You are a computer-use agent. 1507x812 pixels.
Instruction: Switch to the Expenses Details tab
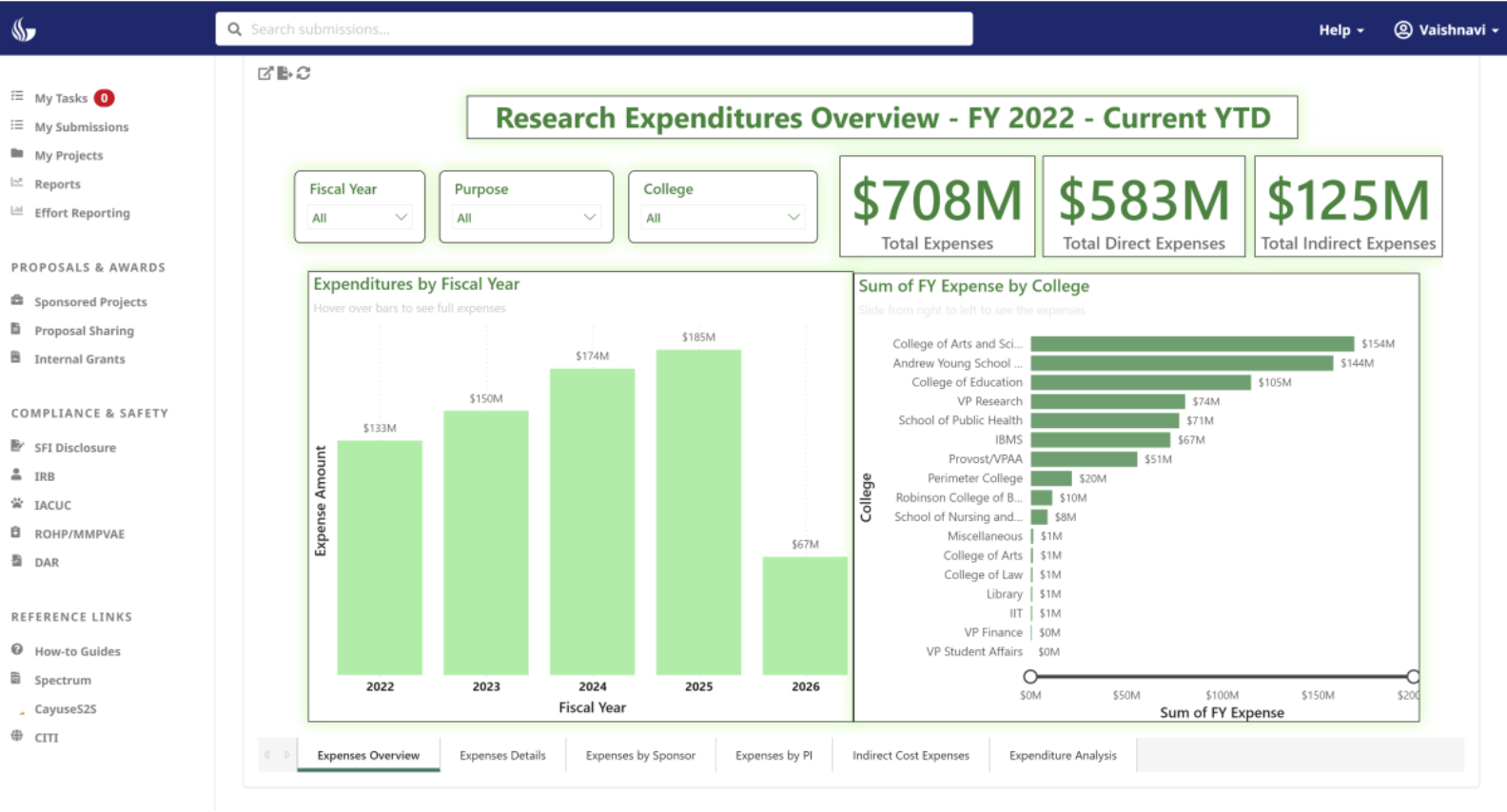coord(502,756)
